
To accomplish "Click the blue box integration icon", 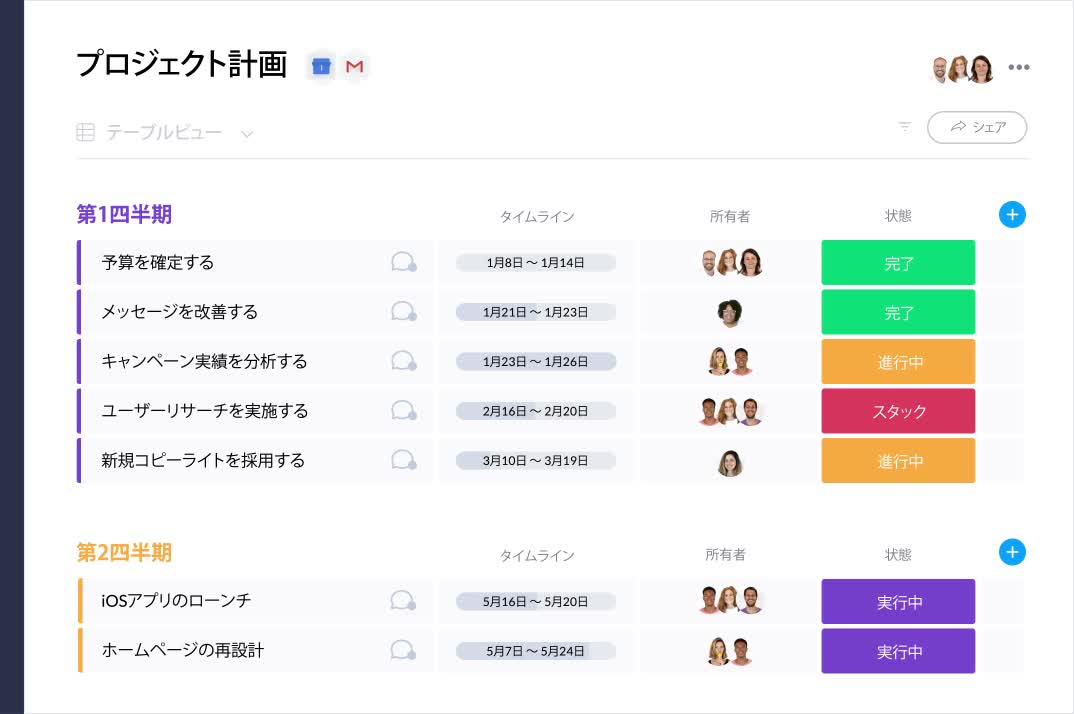I will coord(321,67).
